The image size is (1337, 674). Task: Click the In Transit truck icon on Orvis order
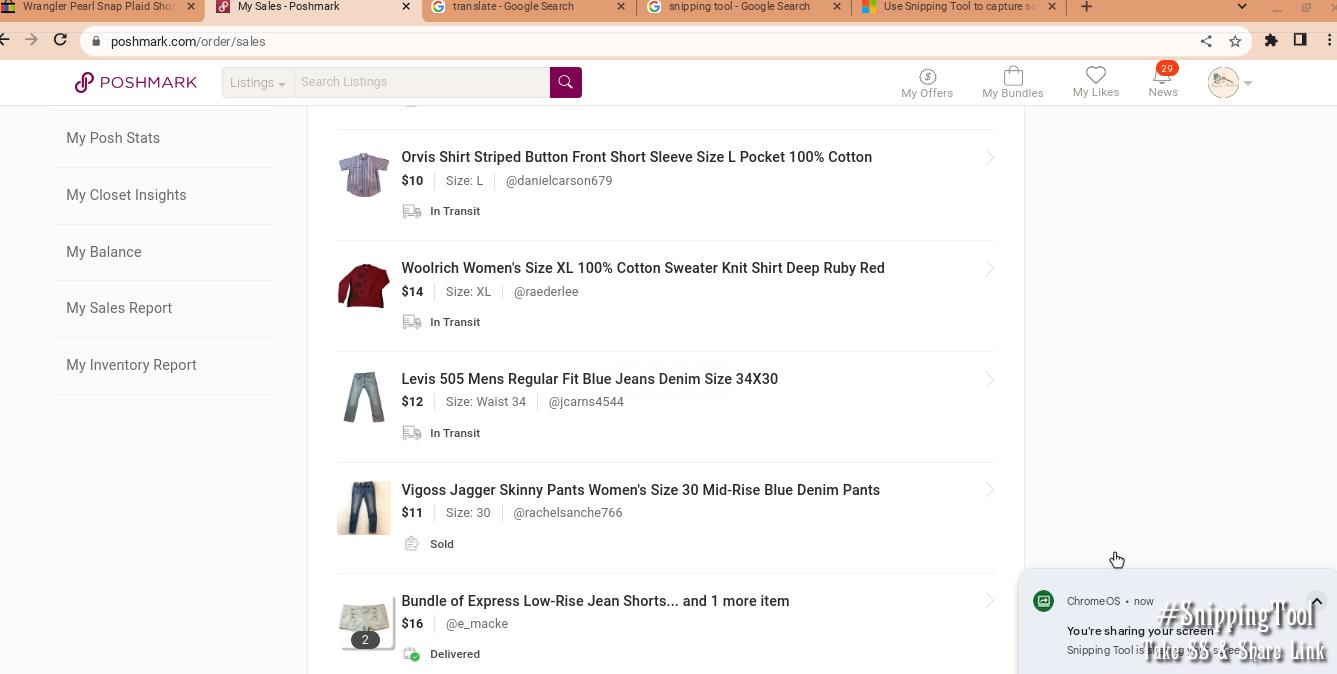[411, 211]
